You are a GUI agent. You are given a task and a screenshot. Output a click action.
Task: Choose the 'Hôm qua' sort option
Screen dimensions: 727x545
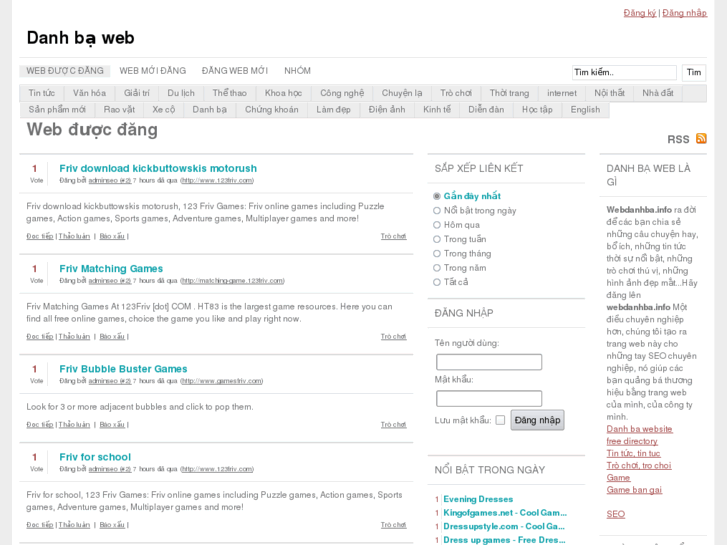[x=436, y=225]
